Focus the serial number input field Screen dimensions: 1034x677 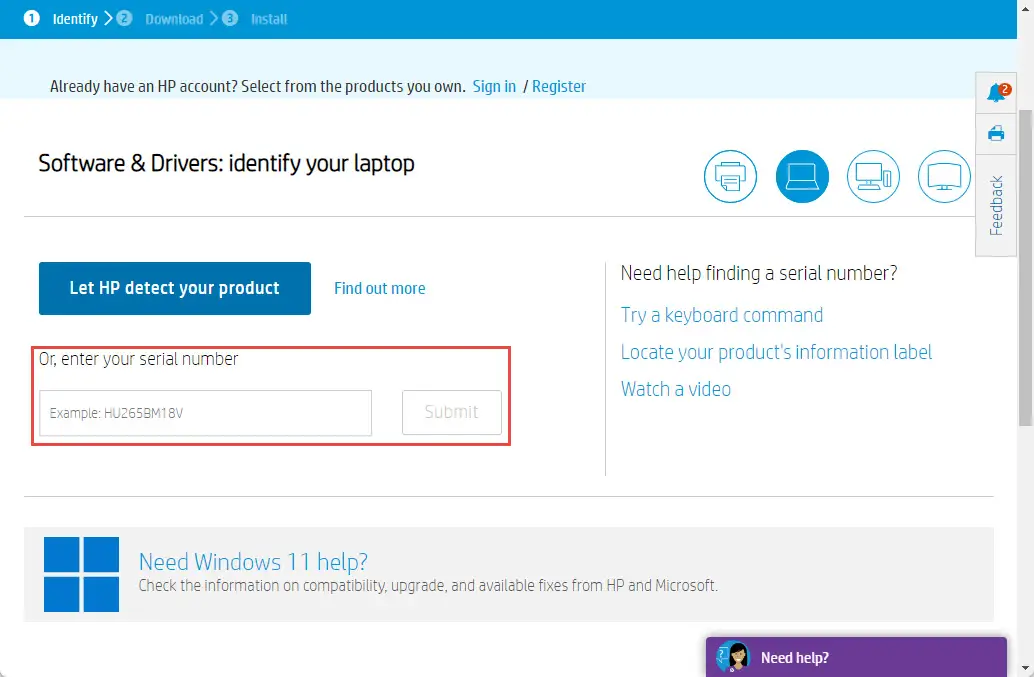point(206,413)
